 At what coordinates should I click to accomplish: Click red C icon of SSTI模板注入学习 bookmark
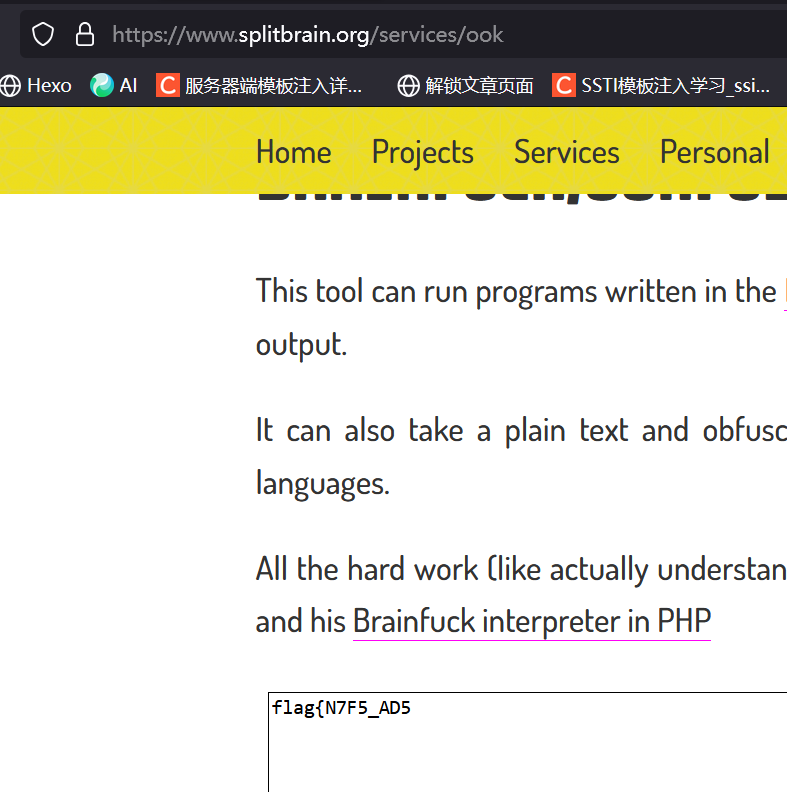click(564, 86)
